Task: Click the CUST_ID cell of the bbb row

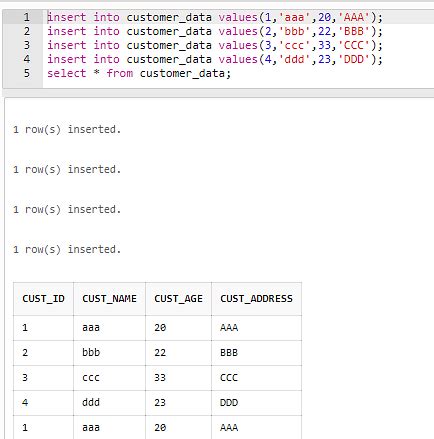Action: tap(43, 353)
